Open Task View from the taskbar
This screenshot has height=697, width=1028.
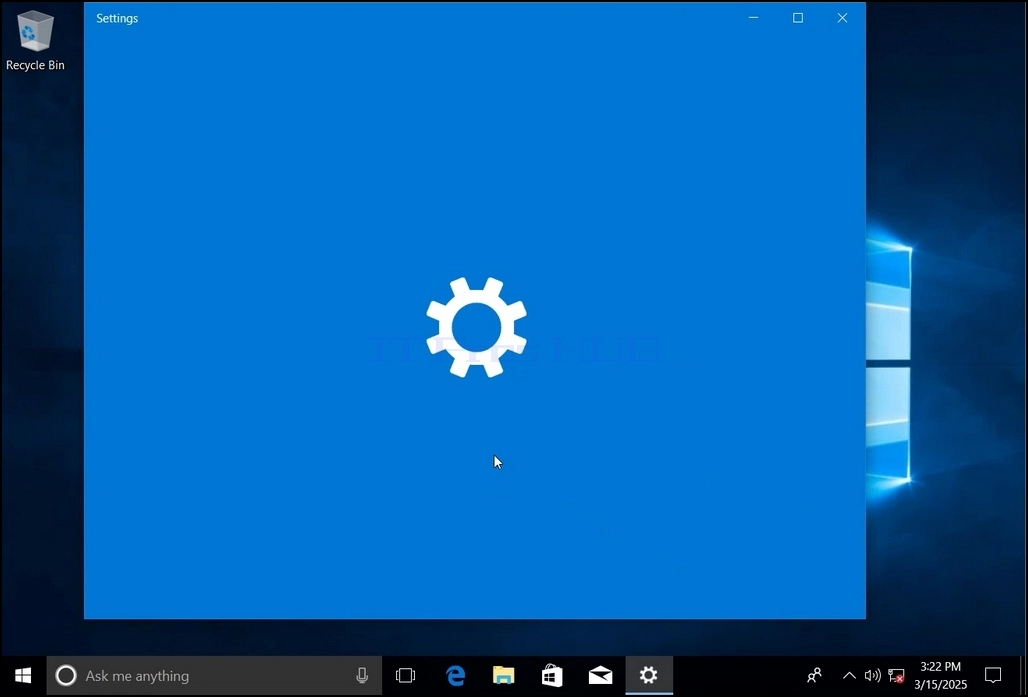tap(406, 675)
